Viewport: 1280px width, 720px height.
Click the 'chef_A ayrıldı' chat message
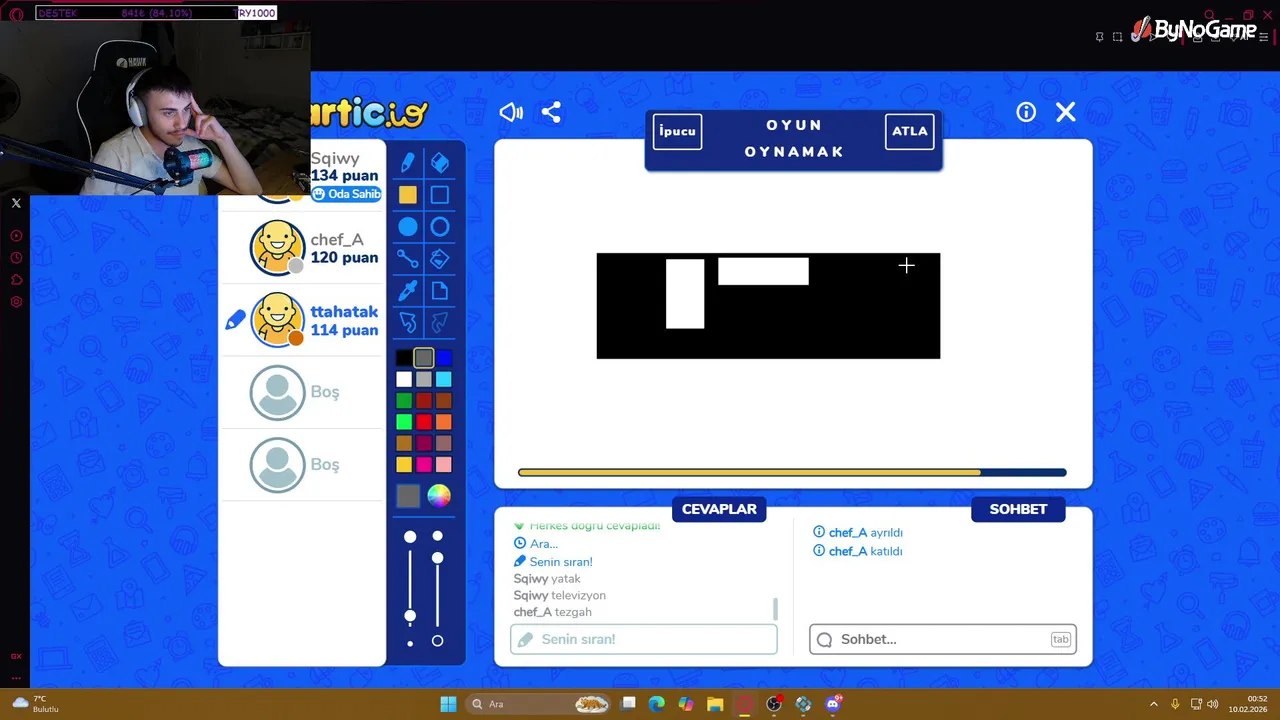click(858, 533)
